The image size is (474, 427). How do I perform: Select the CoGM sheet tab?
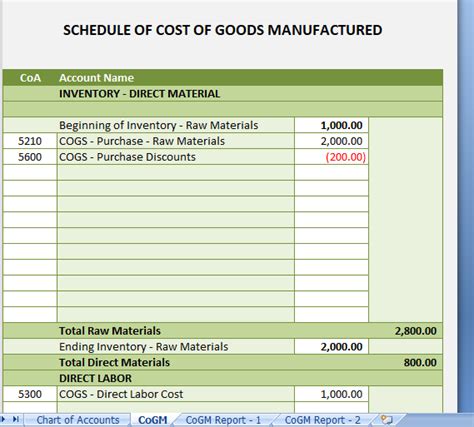(153, 420)
